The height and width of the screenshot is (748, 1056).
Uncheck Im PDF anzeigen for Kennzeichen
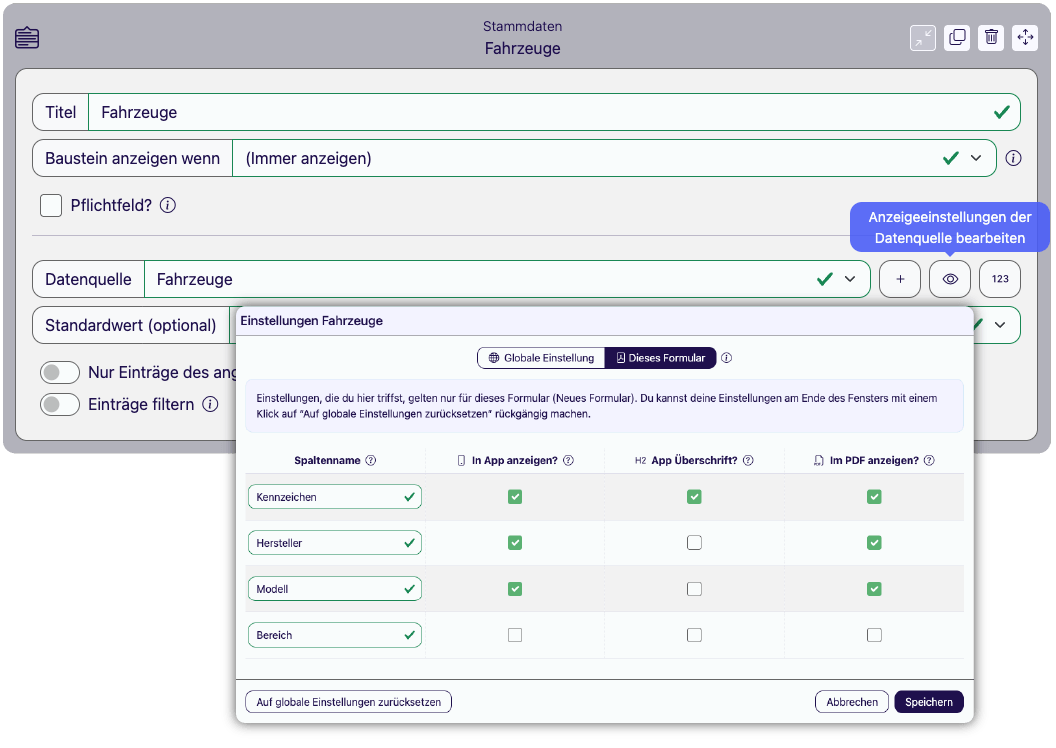click(x=874, y=497)
